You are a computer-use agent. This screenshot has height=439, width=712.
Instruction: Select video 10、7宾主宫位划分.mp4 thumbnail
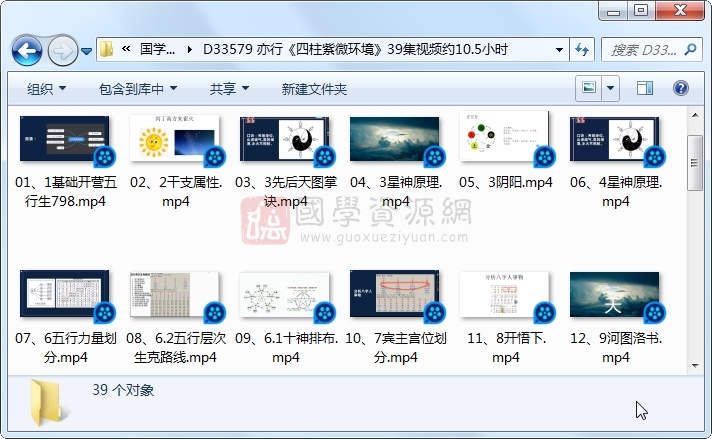coord(395,294)
